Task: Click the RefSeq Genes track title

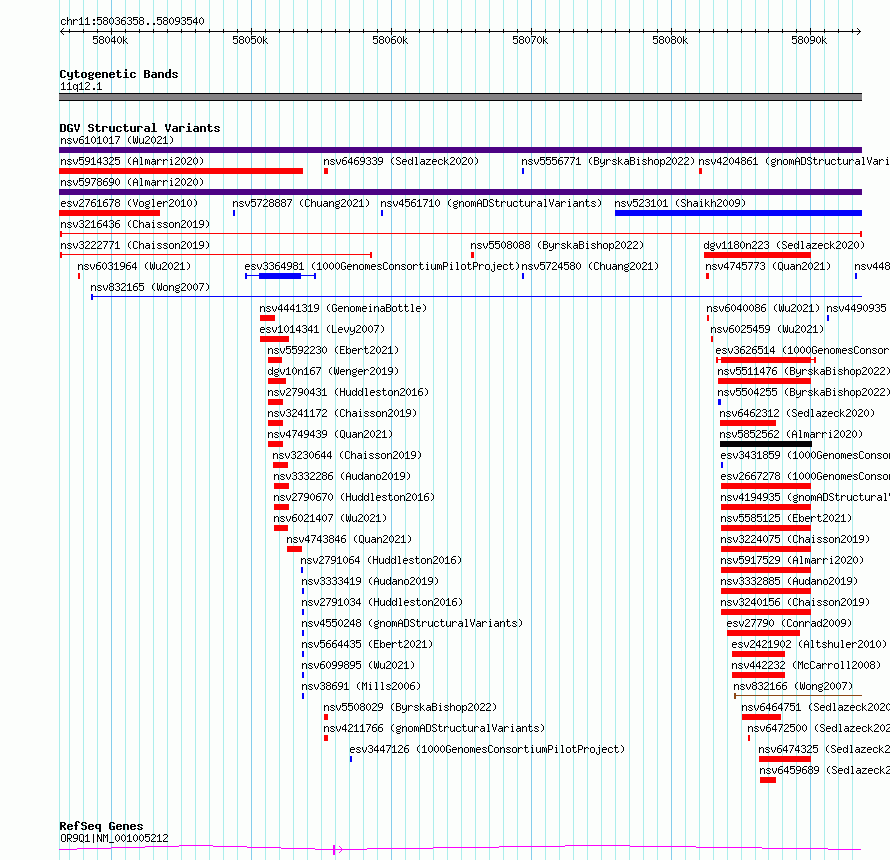Action: point(102,827)
